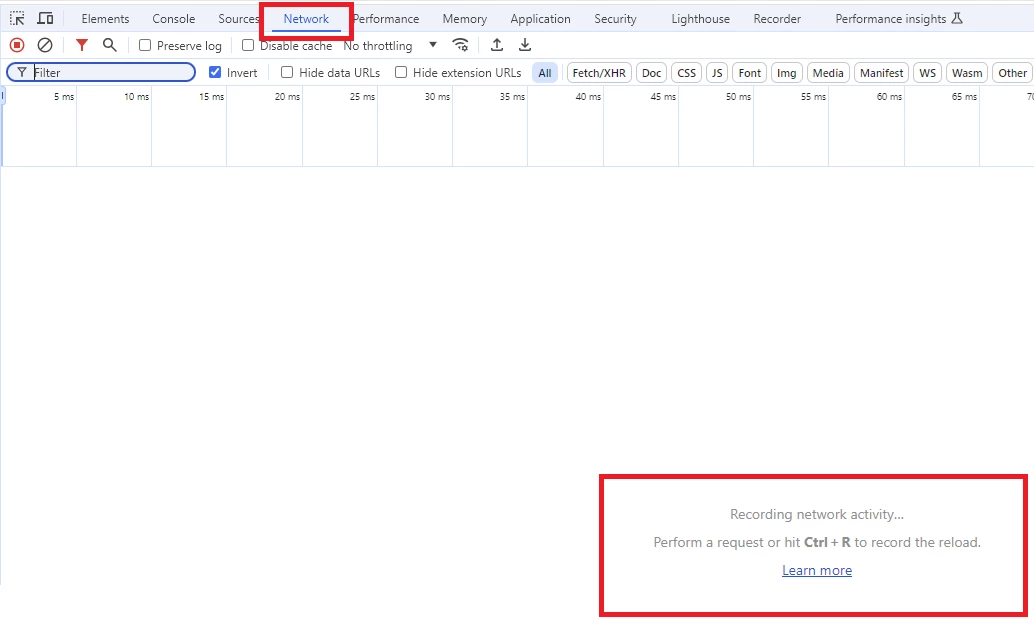The width and height of the screenshot is (1034, 628).
Task: Filter requests by Manifest type
Action: click(882, 73)
